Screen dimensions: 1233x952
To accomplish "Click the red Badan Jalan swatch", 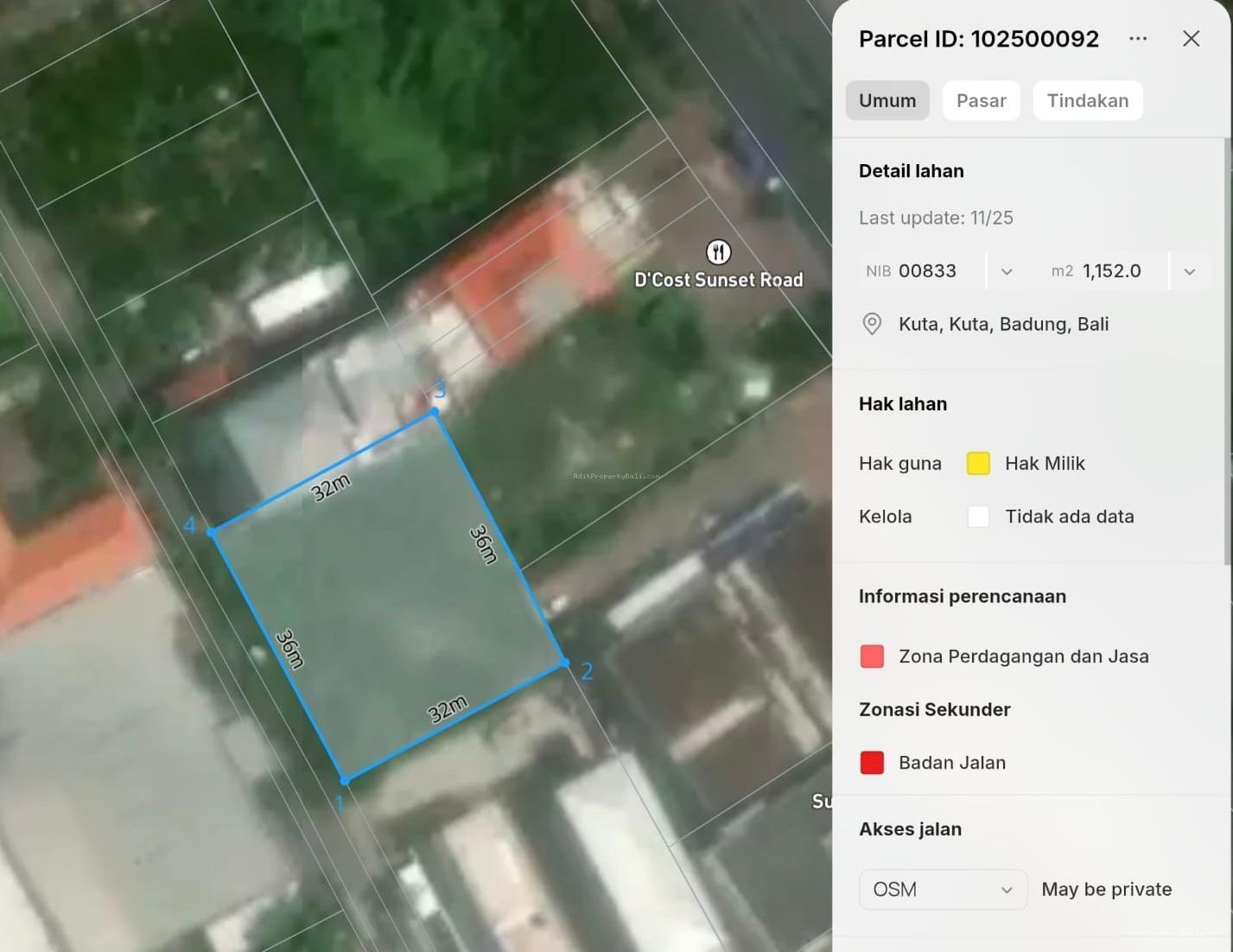I will point(872,763).
